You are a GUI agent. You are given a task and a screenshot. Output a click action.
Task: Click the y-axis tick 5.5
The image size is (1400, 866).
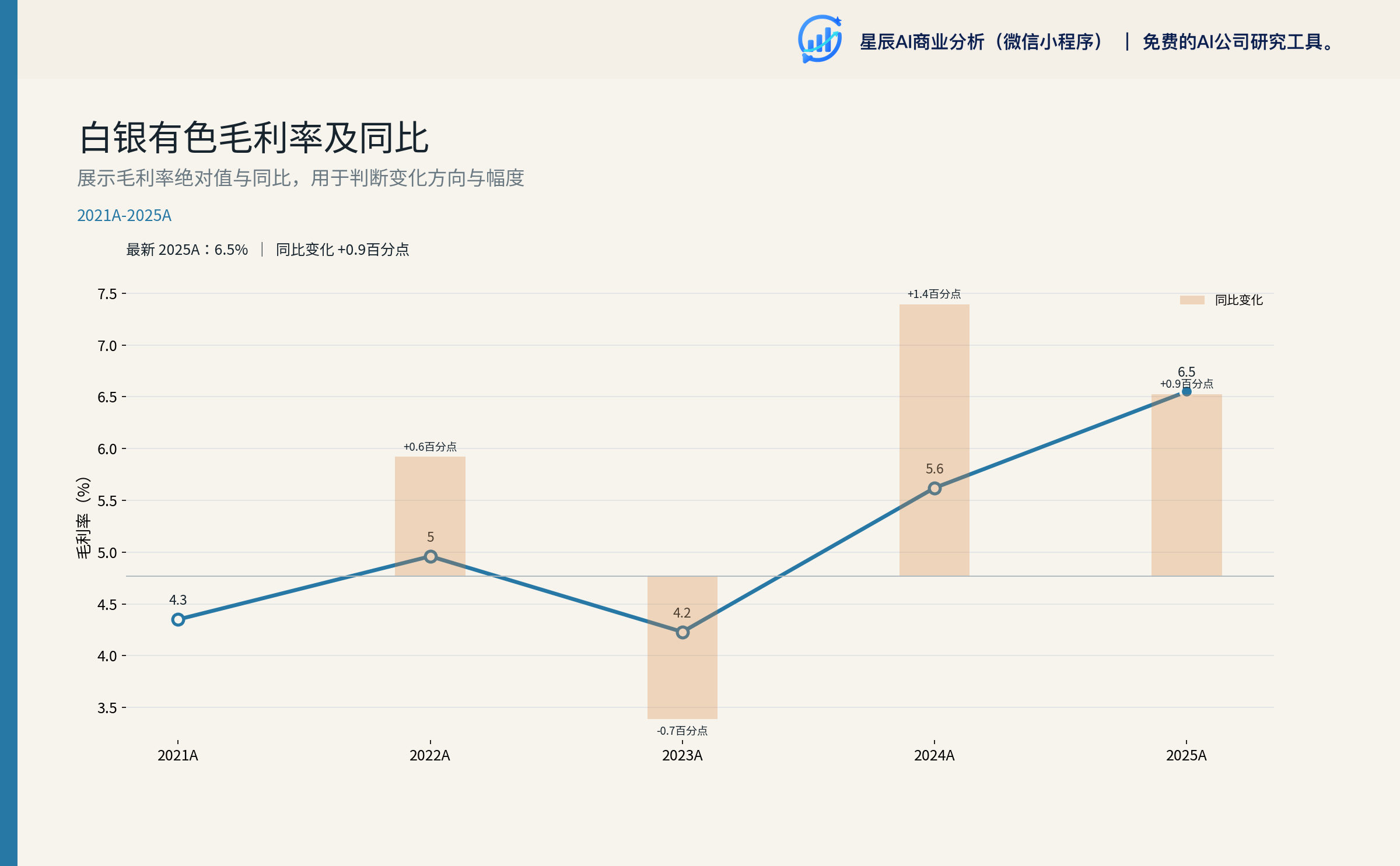[107, 501]
